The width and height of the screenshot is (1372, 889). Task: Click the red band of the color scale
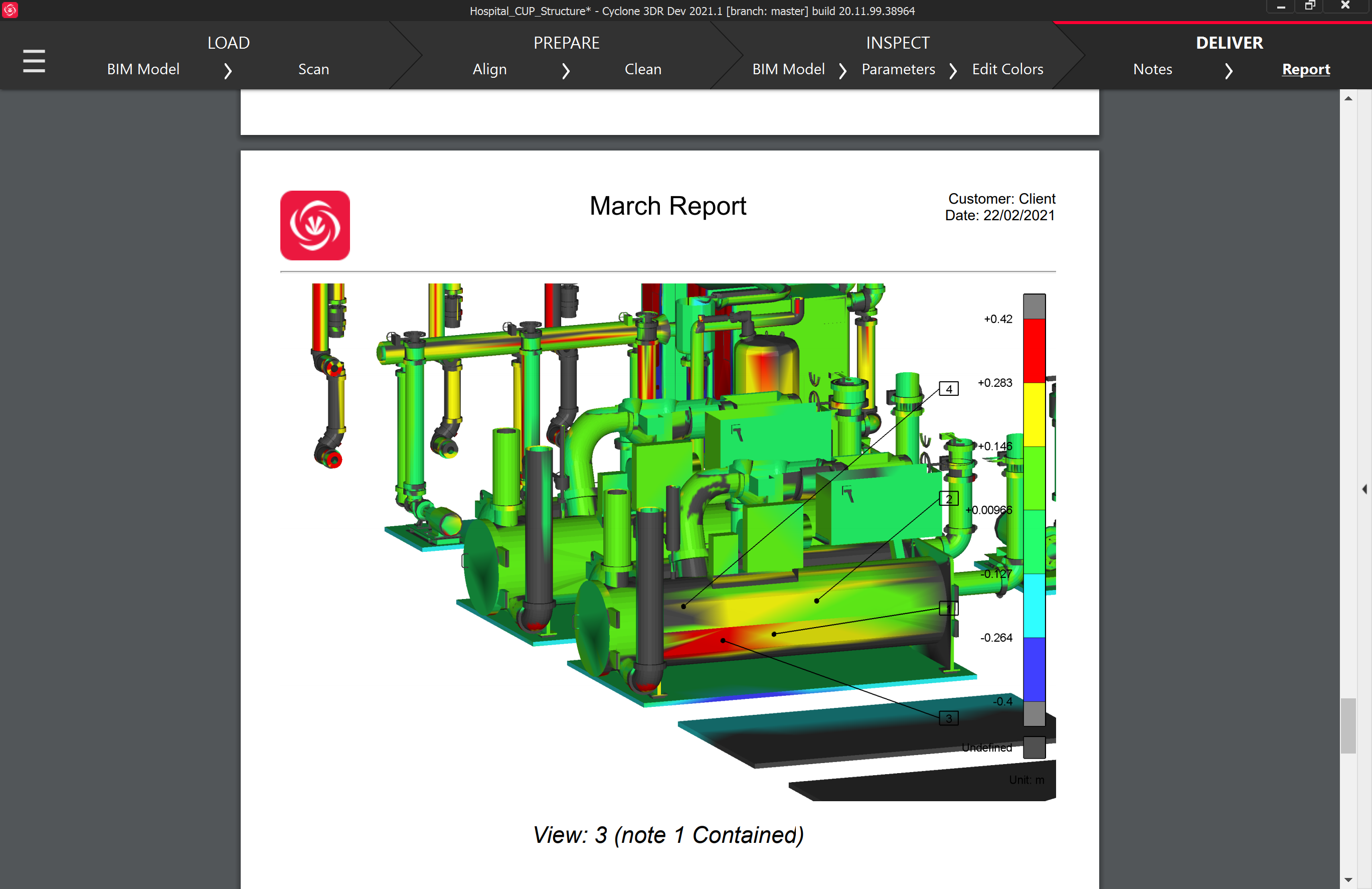(x=1034, y=350)
